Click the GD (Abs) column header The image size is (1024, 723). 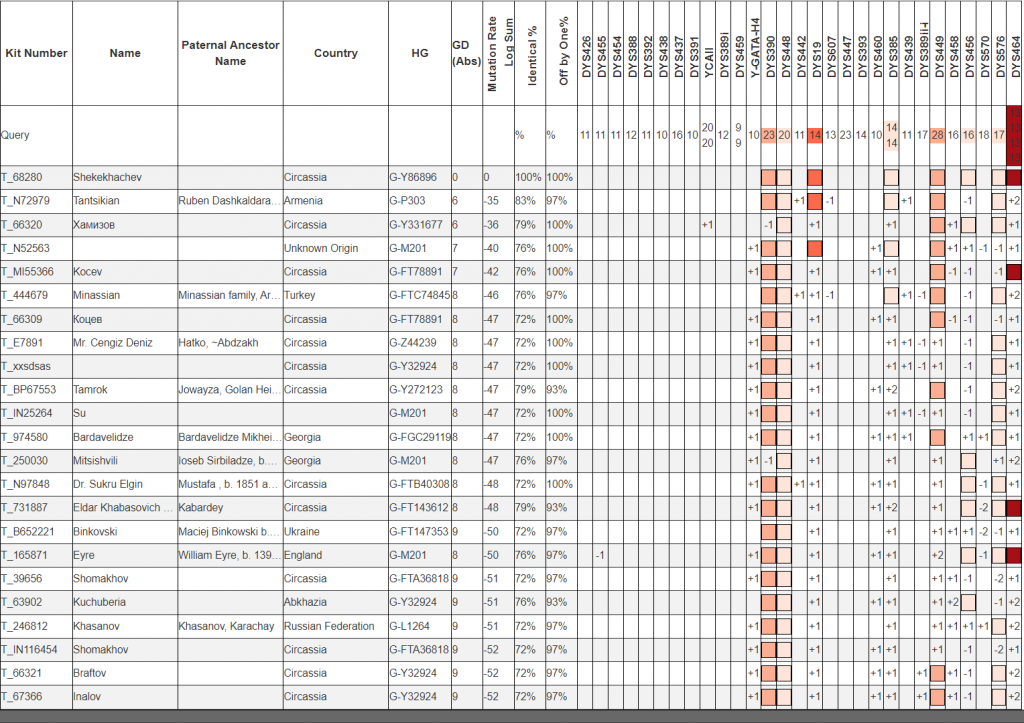tap(466, 53)
